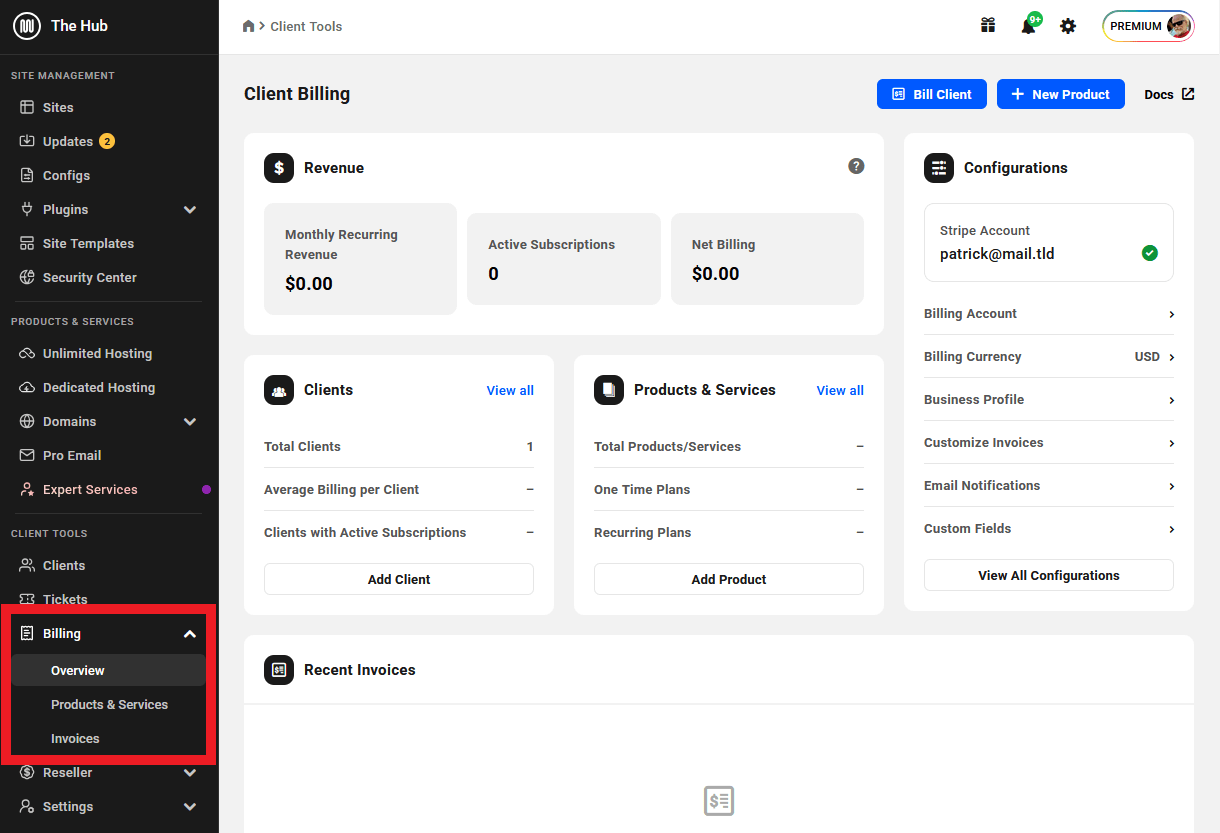Viewport: 1220px width, 833px height.
Task: Select Products & Services submenu item
Action: click(x=109, y=704)
